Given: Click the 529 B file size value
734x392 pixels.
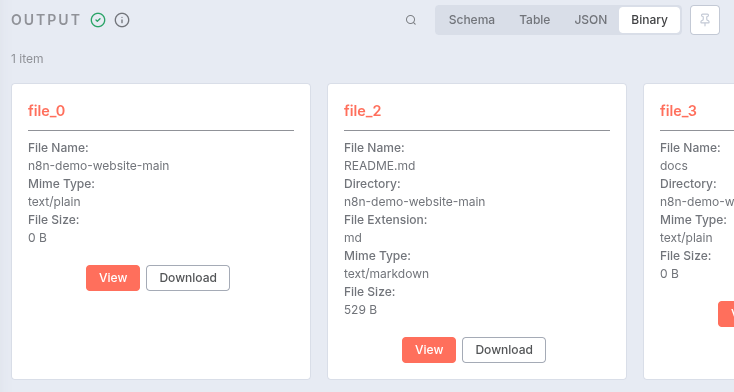Looking at the screenshot, I should [360, 310].
